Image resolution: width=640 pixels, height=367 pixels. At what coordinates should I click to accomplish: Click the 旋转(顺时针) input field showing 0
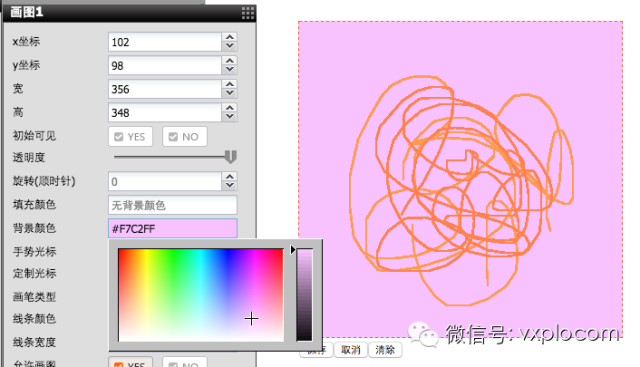point(165,182)
